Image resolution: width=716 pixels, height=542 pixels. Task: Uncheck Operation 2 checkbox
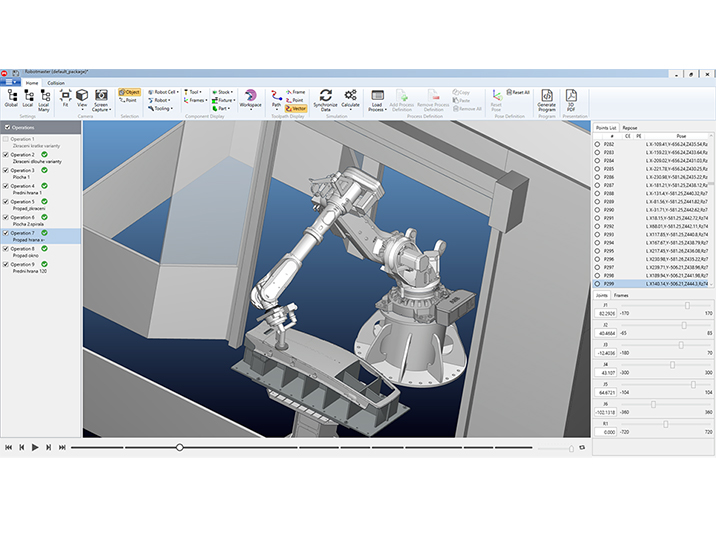pos(6,155)
